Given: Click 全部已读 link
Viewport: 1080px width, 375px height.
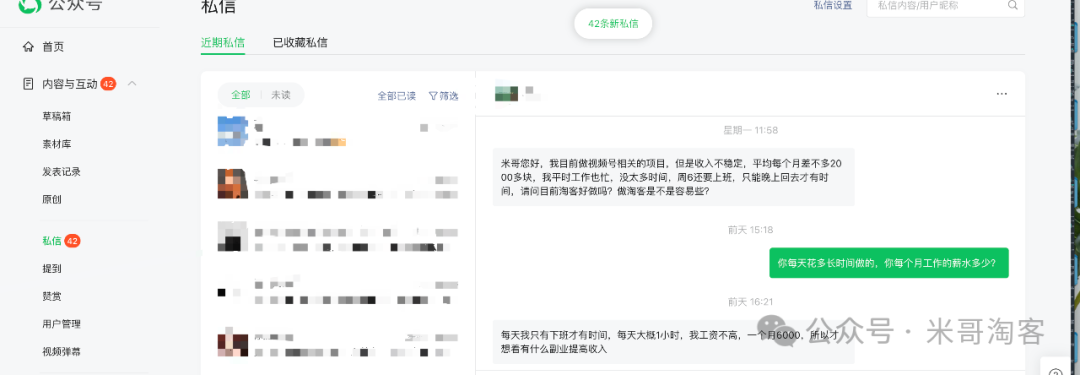Looking at the screenshot, I should pos(397,96).
